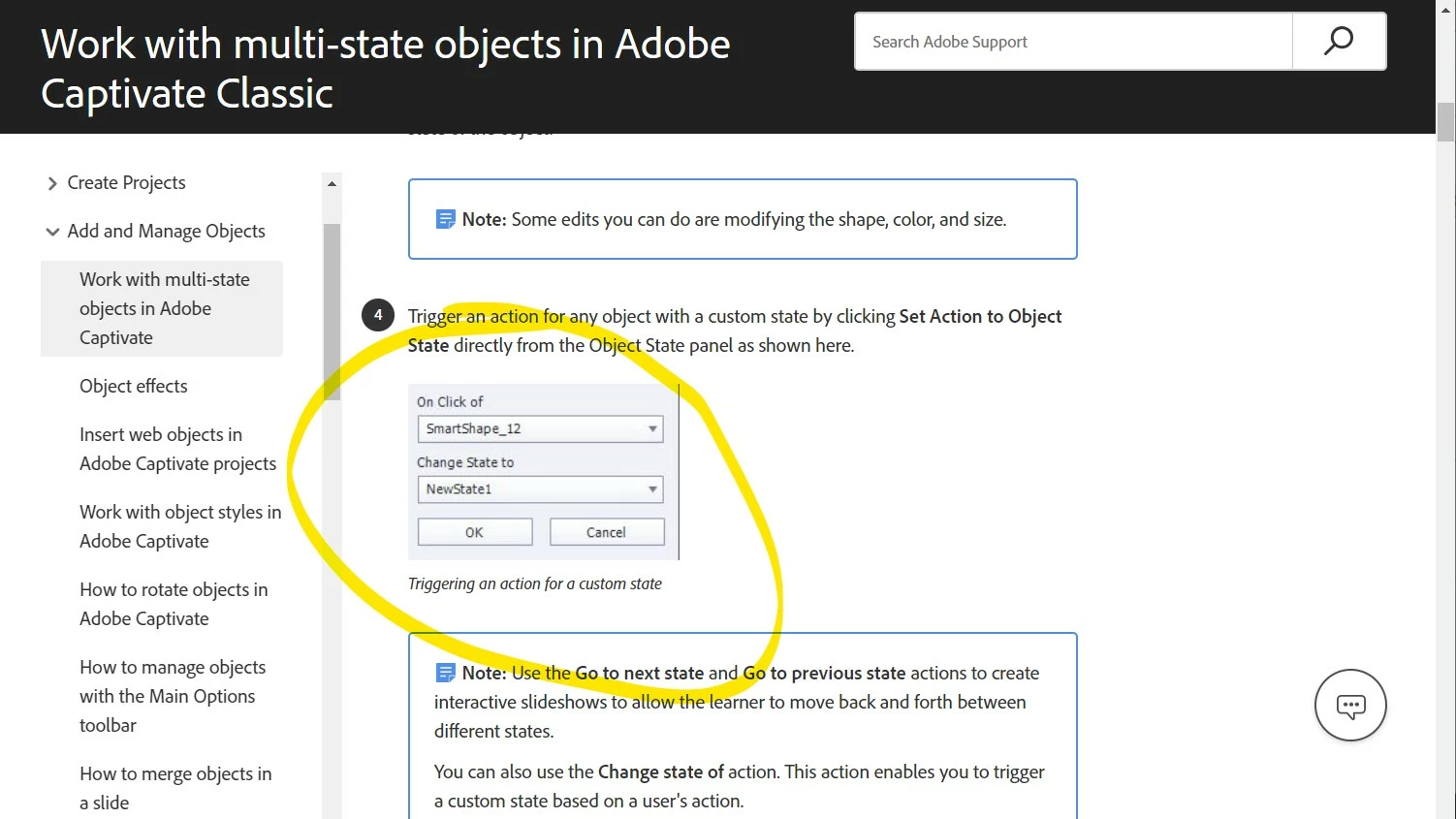Click the search magnifier icon
The height and width of the screenshot is (819, 1456).
[x=1339, y=41]
